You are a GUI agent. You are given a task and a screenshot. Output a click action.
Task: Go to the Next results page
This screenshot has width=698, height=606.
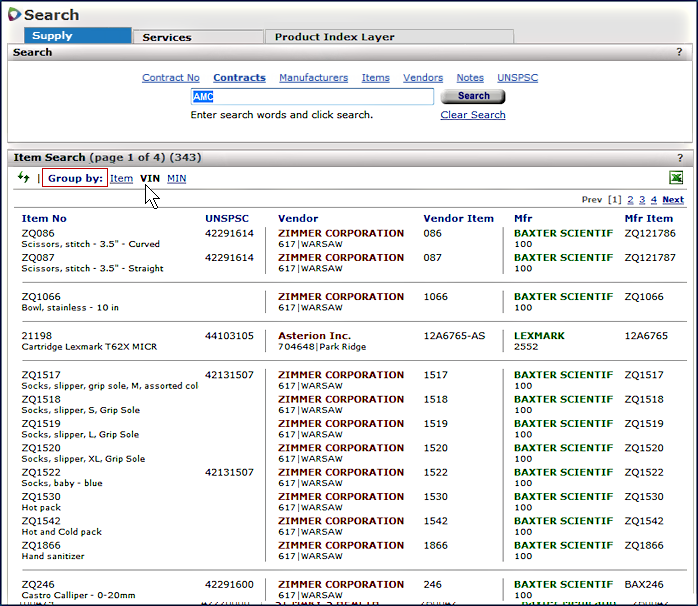tap(673, 200)
